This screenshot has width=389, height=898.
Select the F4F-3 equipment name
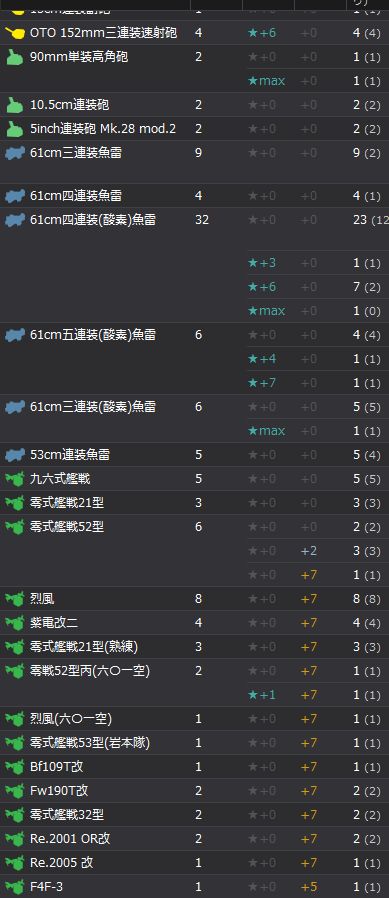[x=46, y=887]
